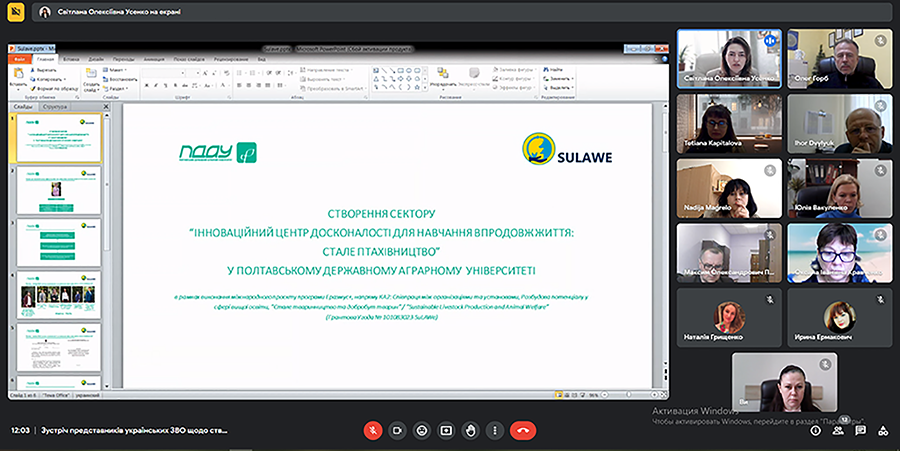Click the slide title text СТВОРЕННЯ СЕКТОРУ
Image resolution: width=900 pixels, height=451 pixels.
381,214
